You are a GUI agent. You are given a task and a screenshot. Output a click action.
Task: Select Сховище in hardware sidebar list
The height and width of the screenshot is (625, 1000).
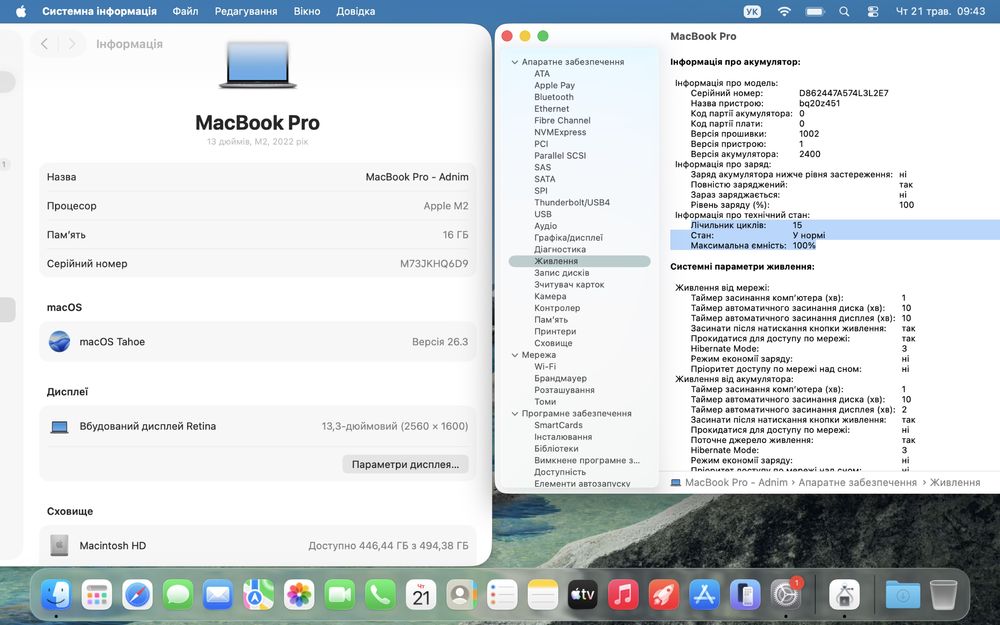pyautogui.click(x=553, y=343)
